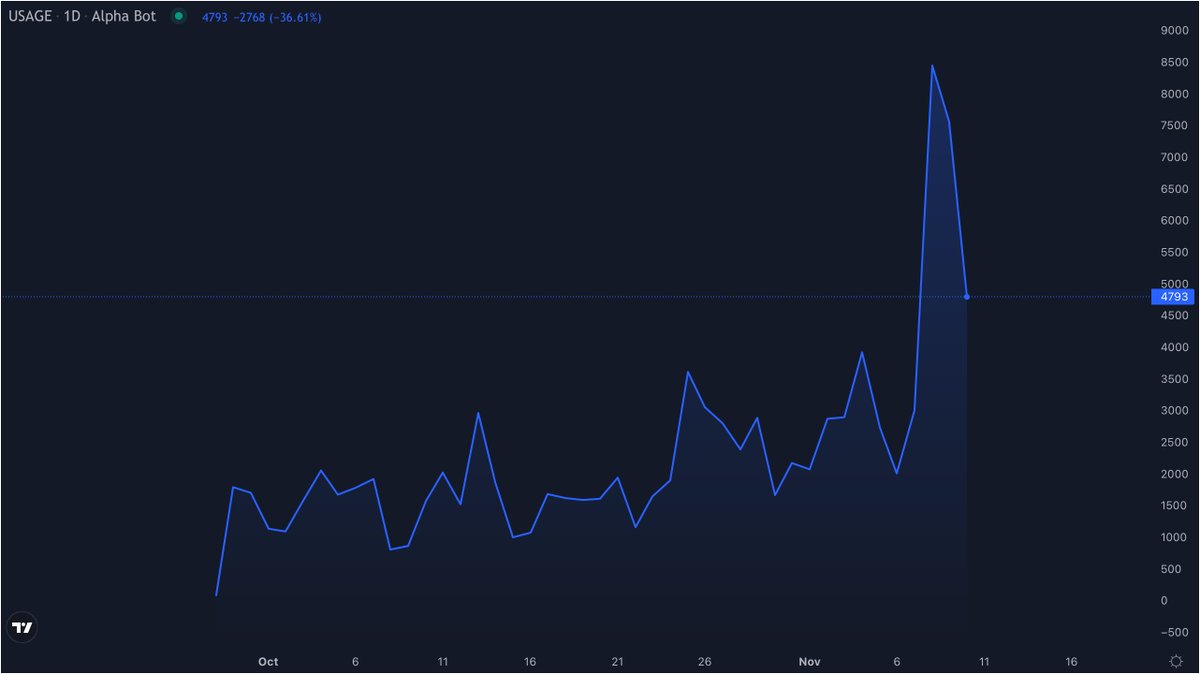Click the last data point marker dot
Image resolution: width=1200 pixels, height=674 pixels.
point(967,297)
